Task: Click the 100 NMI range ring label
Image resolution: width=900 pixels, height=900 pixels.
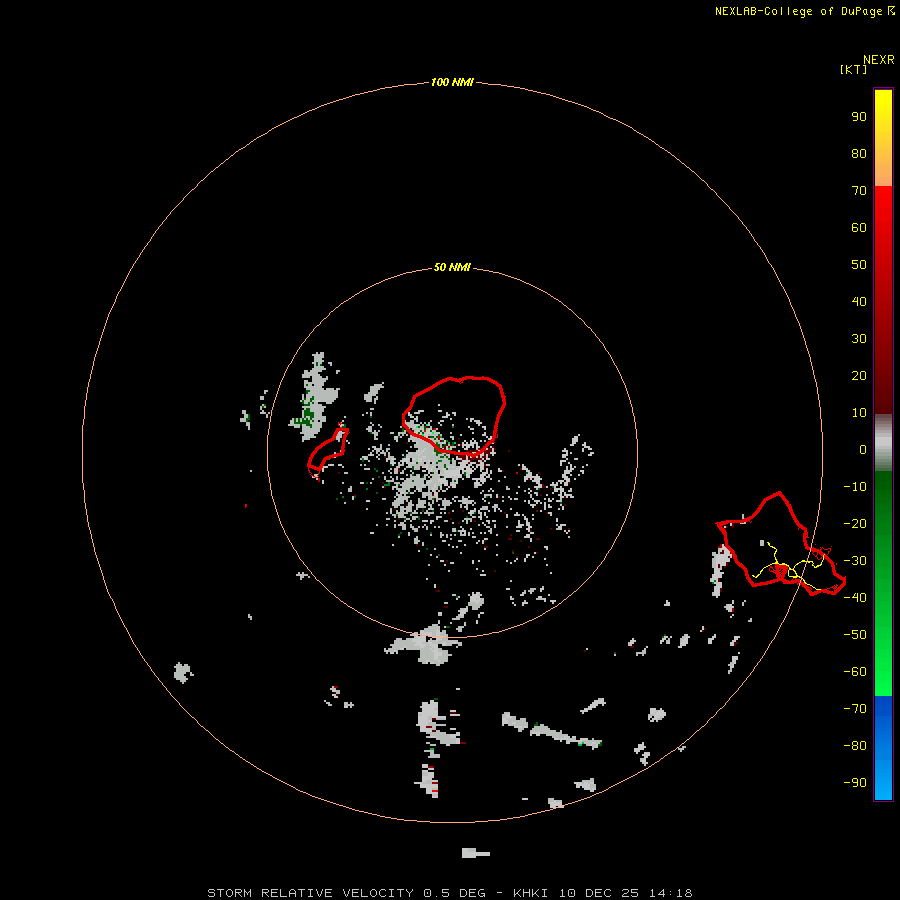Action: coord(452,82)
